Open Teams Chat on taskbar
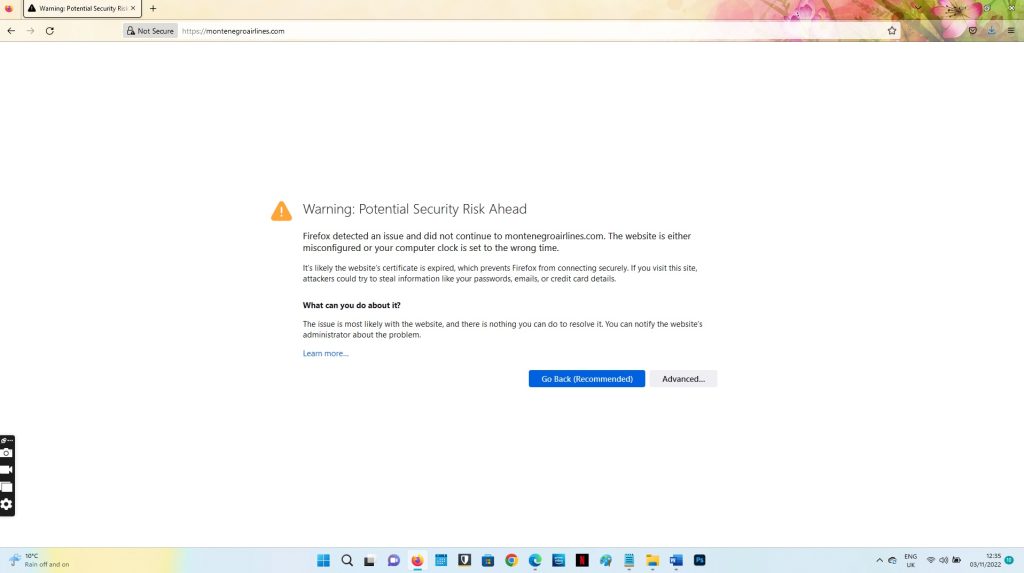 pyautogui.click(x=393, y=561)
